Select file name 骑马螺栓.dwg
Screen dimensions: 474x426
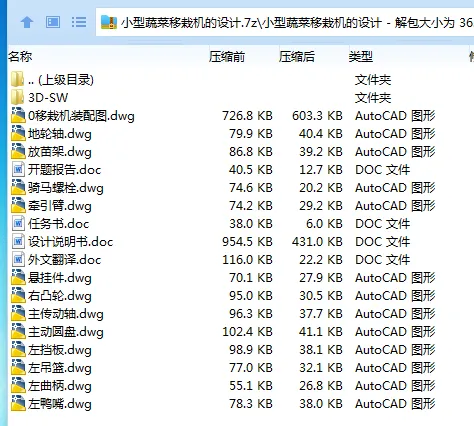click(x=66, y=188)
